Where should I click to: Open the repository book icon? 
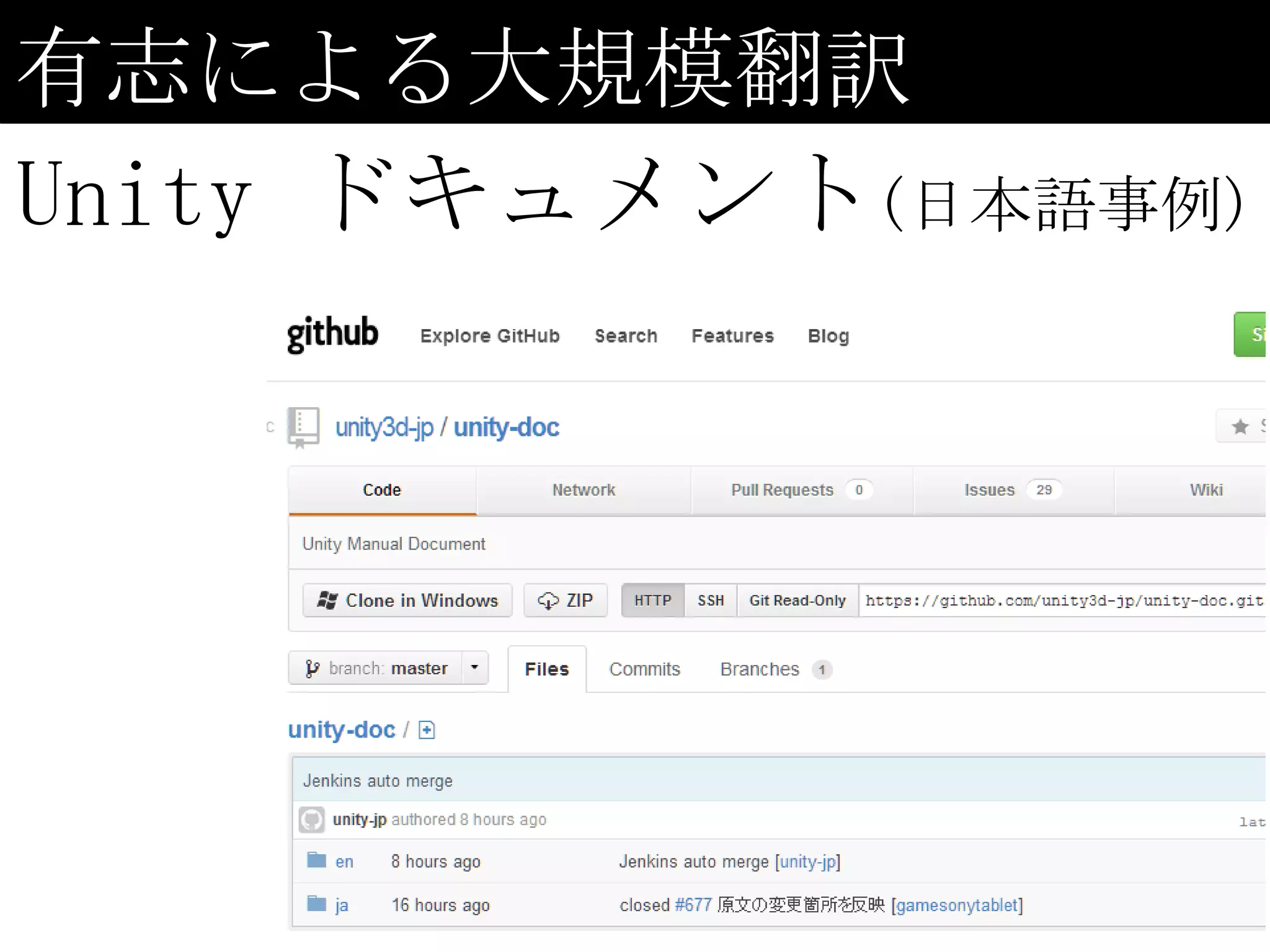point(303,427)
